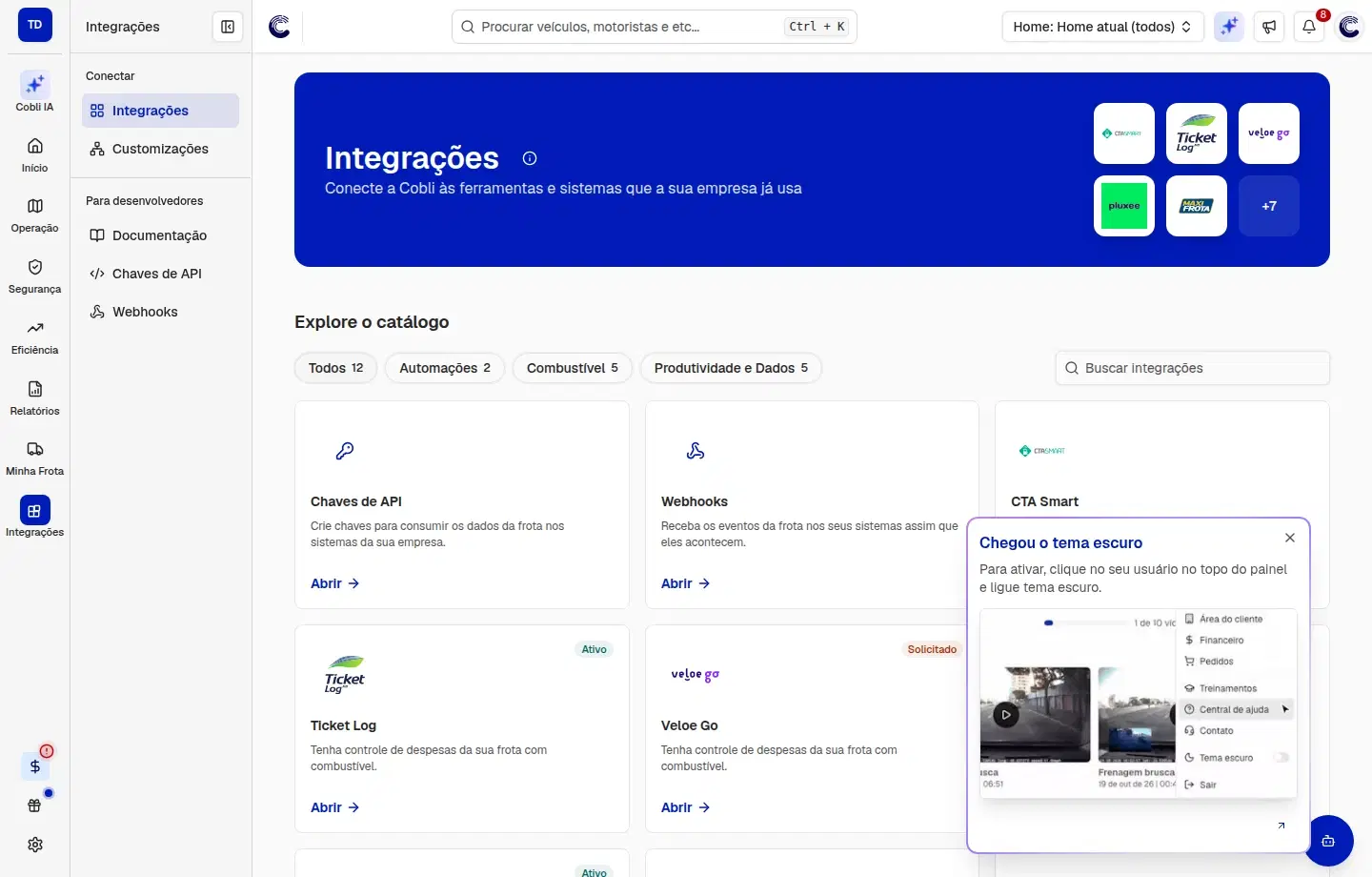Click the Maxi Frota tile in the banner
1372x877 pixels.
1197,206
